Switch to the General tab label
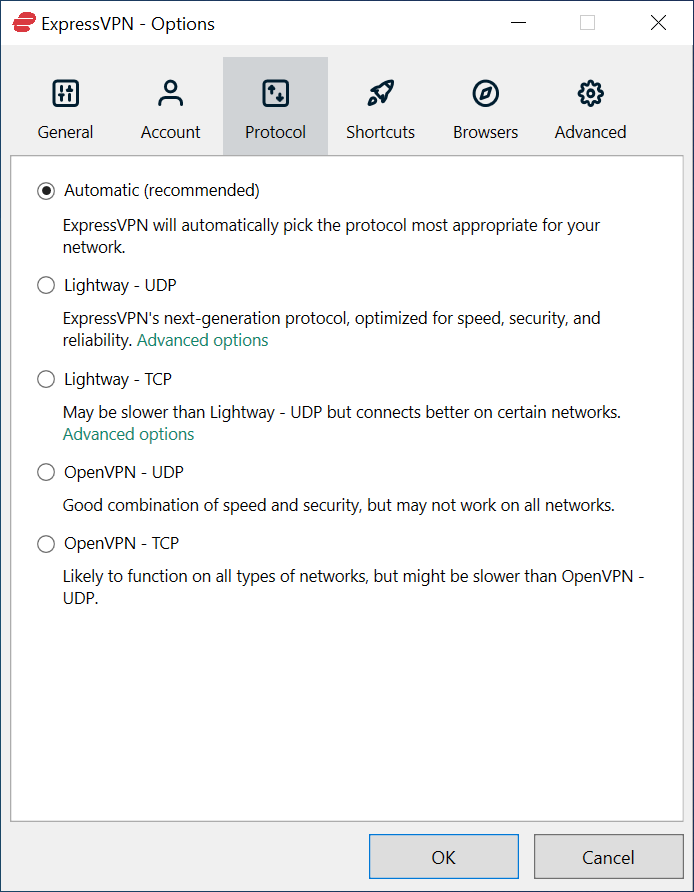Viewport: 694px width, 892px height. click(65, 132)
